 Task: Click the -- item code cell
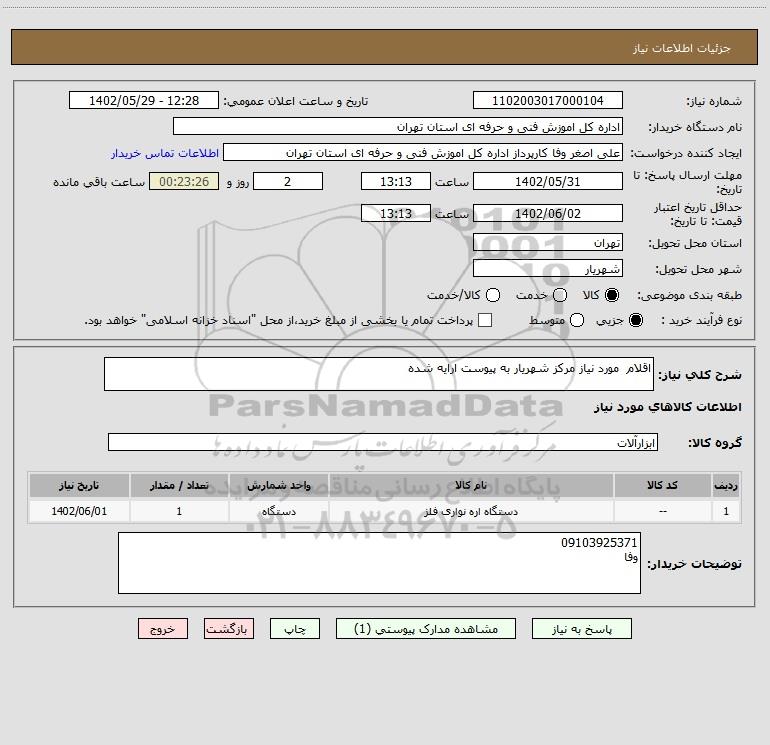click(x=662, y=511)
